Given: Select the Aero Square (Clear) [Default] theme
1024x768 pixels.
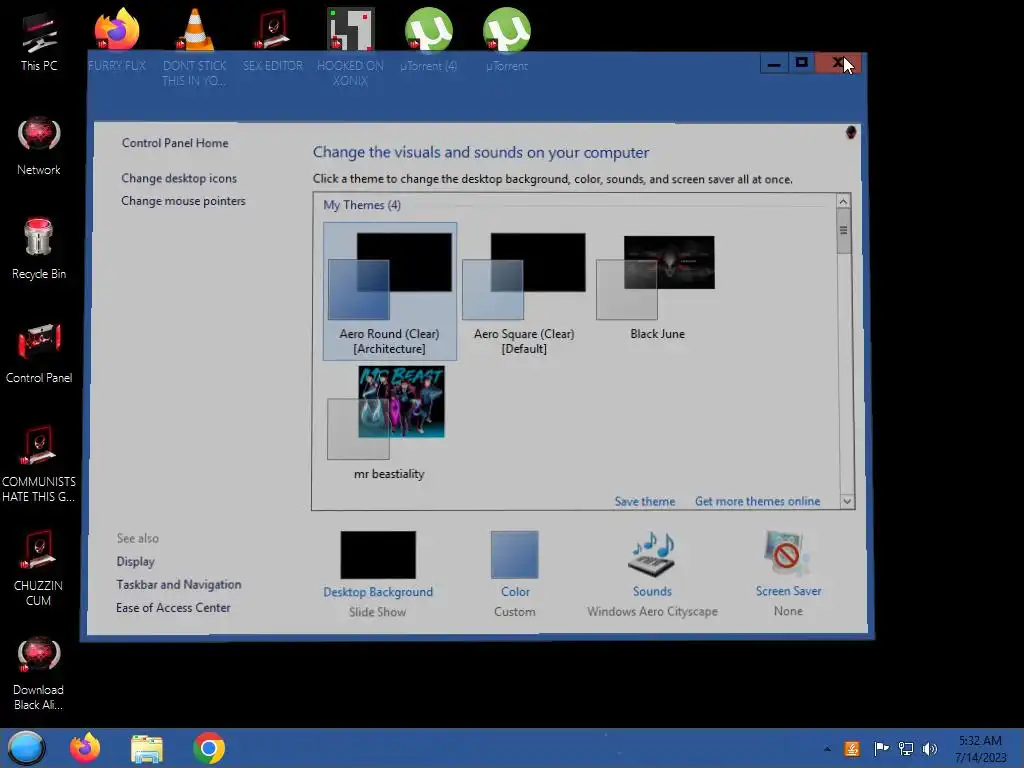Looking at the screenshot, I should click(524, 291).
